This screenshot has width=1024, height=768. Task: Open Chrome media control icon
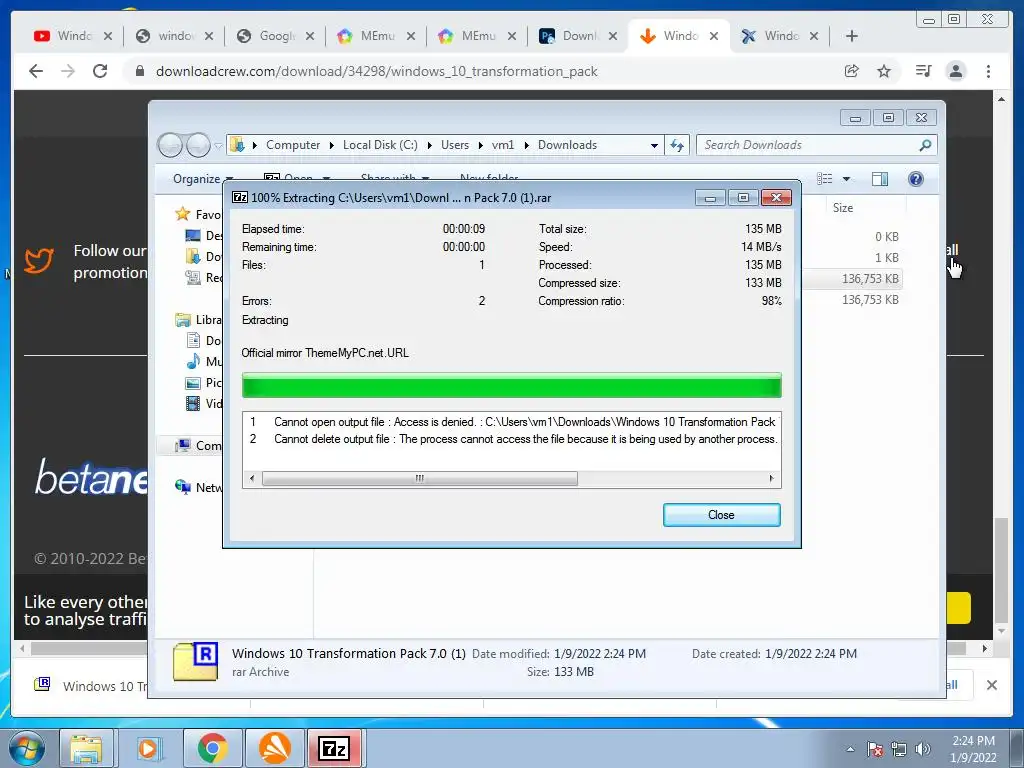(923, 71)
